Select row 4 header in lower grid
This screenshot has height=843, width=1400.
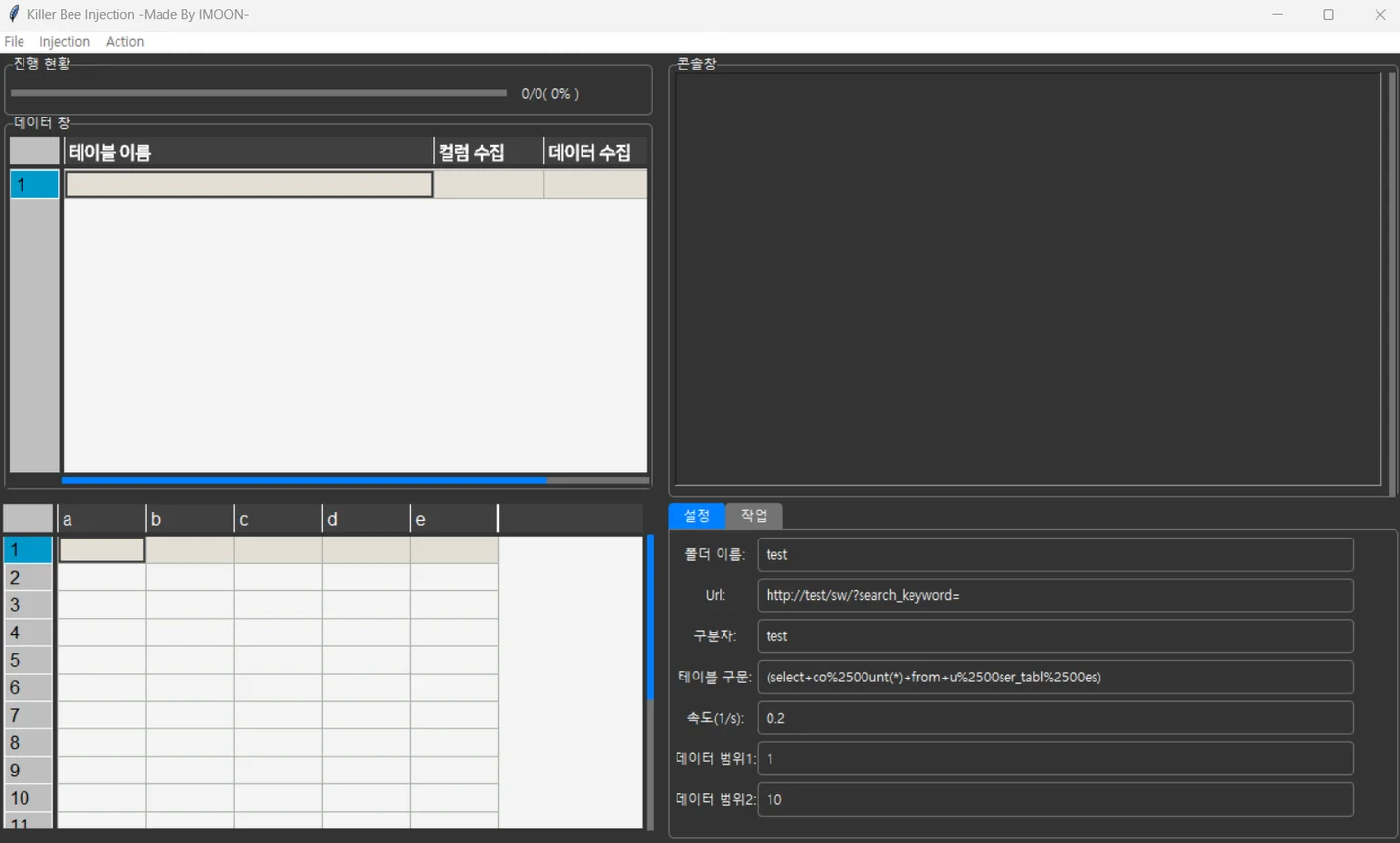point(28,632)
